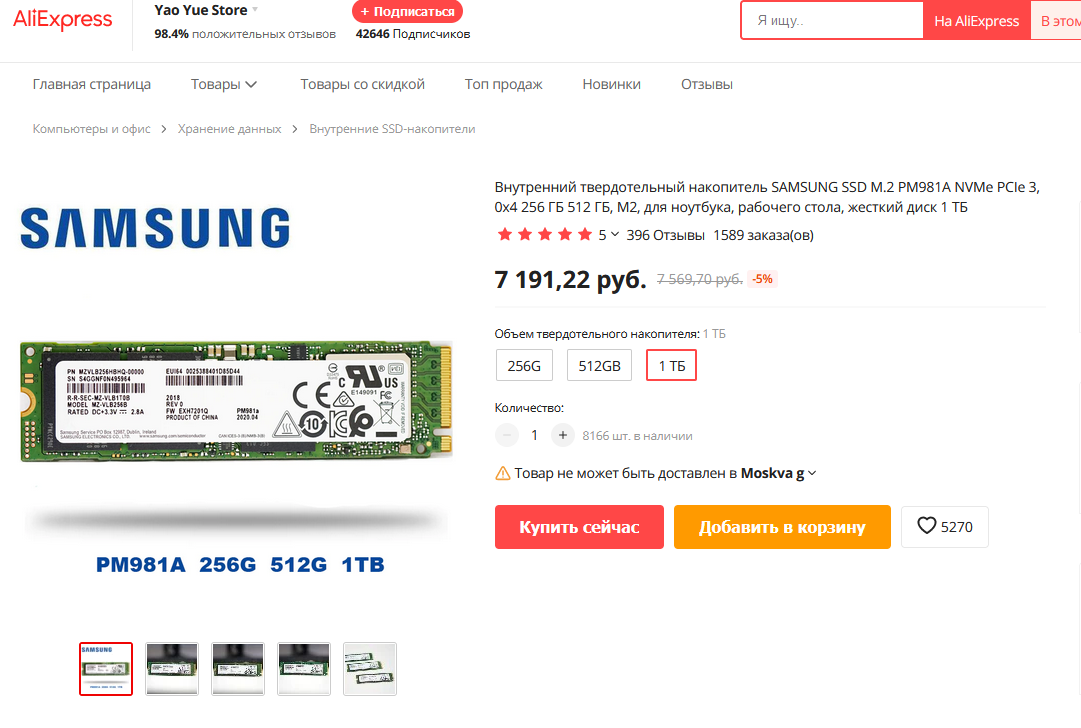This screenshot has height=728, width=1081.
Task: Click the Я ищу search field
Action: coord(832,21)
